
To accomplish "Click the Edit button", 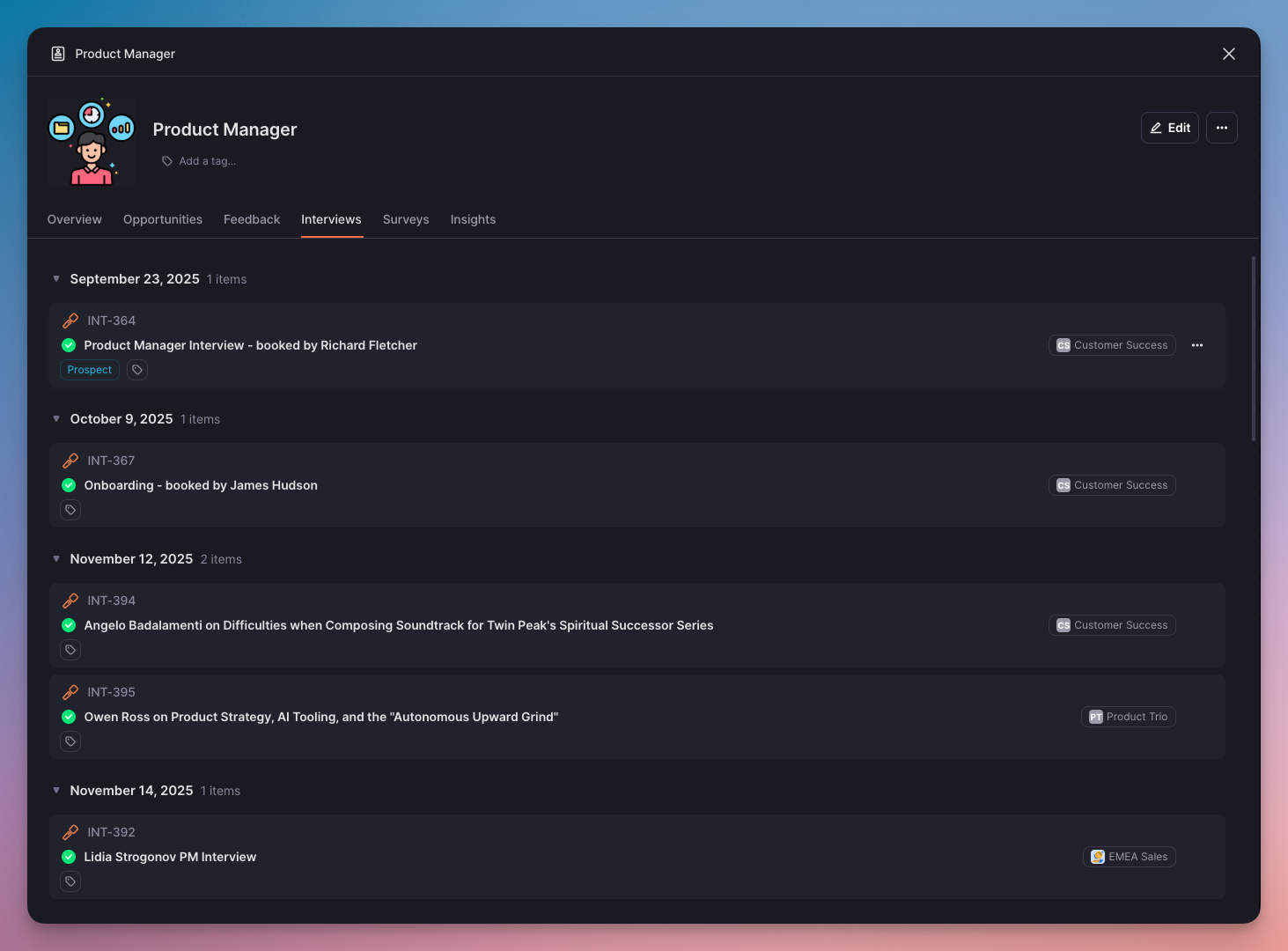I will 1169,128.
